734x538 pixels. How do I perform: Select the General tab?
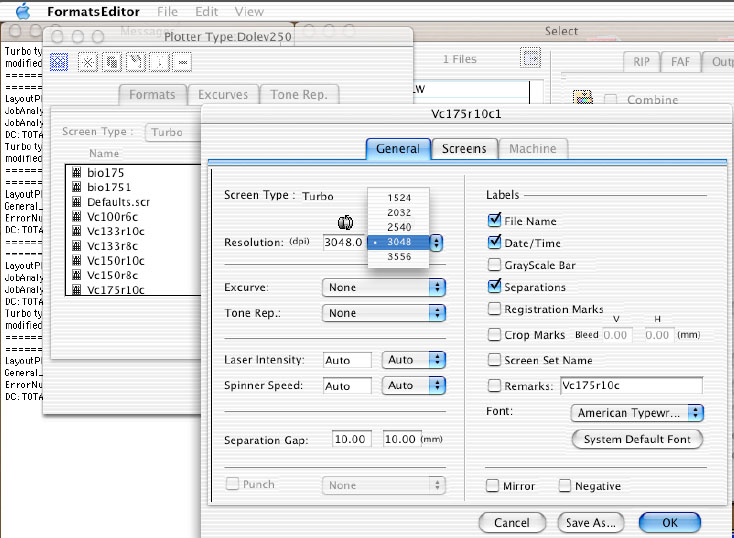398,149
